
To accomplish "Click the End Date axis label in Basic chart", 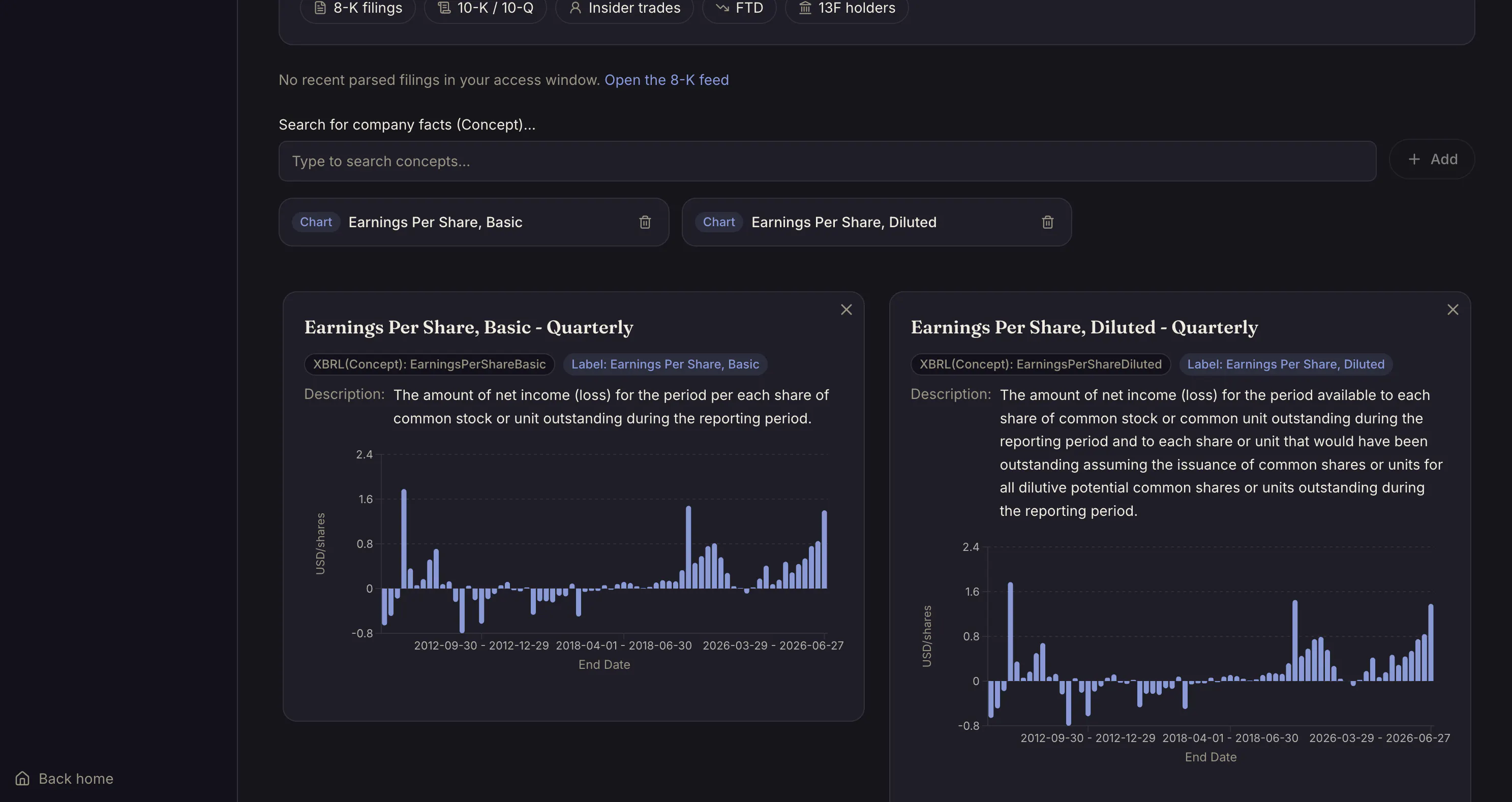I will 604,665.
